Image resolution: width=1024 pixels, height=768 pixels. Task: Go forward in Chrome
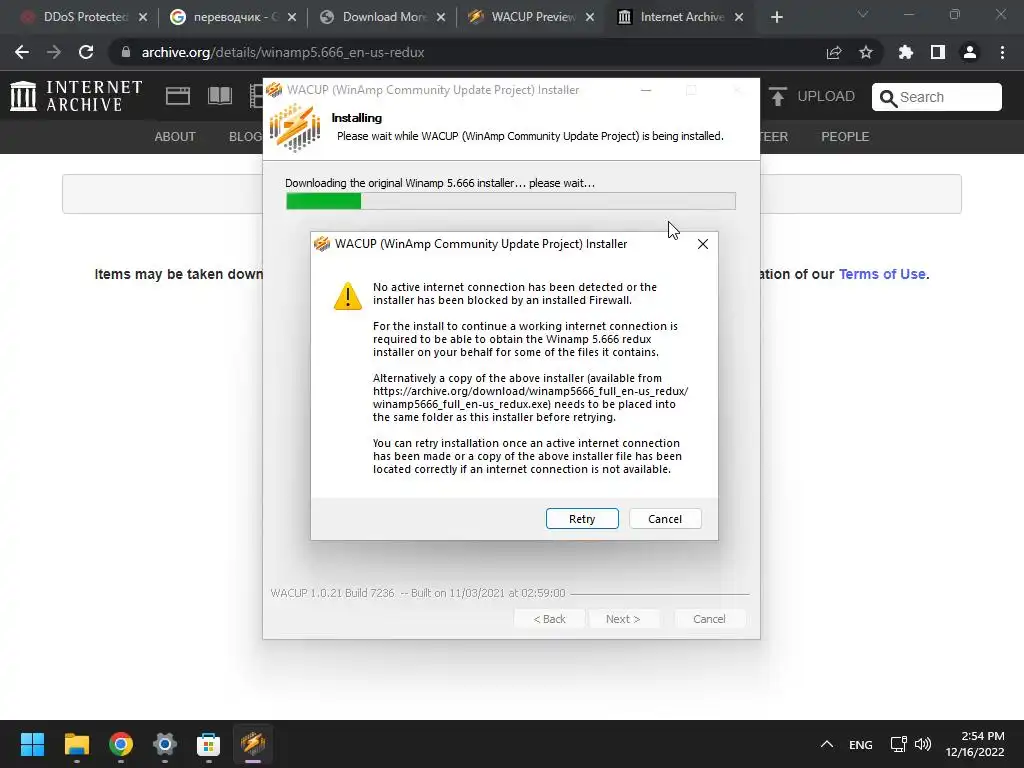pos(54,52)
